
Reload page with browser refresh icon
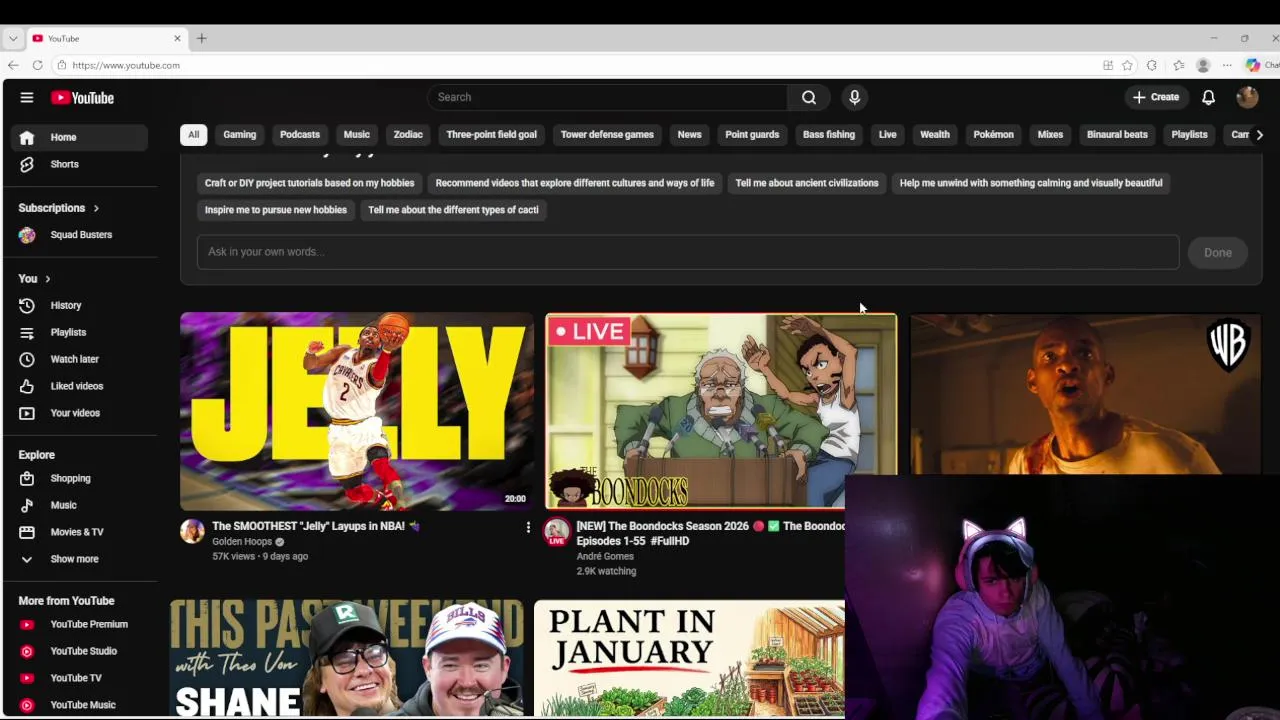[37, 65]
